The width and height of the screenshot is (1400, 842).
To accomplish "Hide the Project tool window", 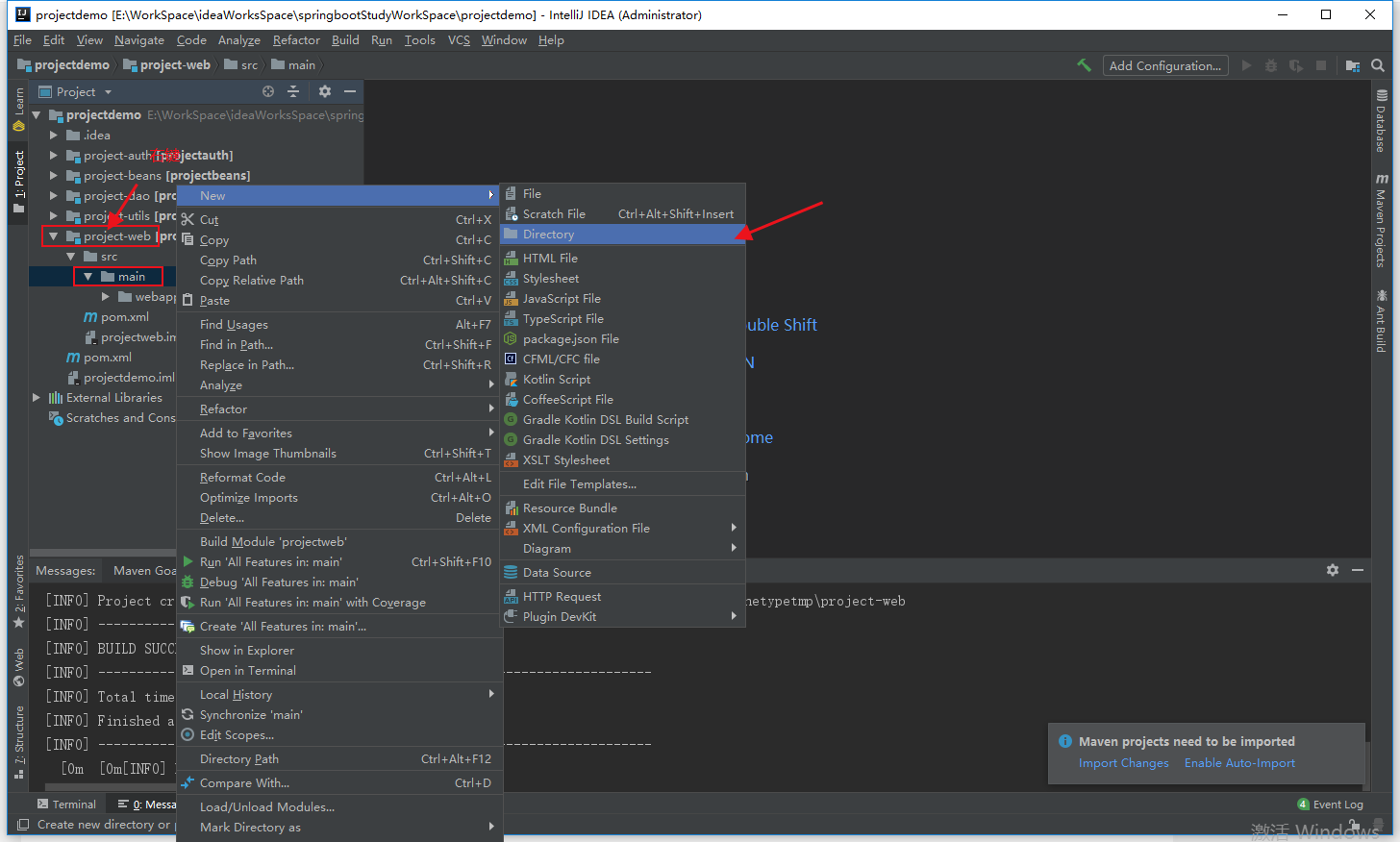I will (350, 91).
